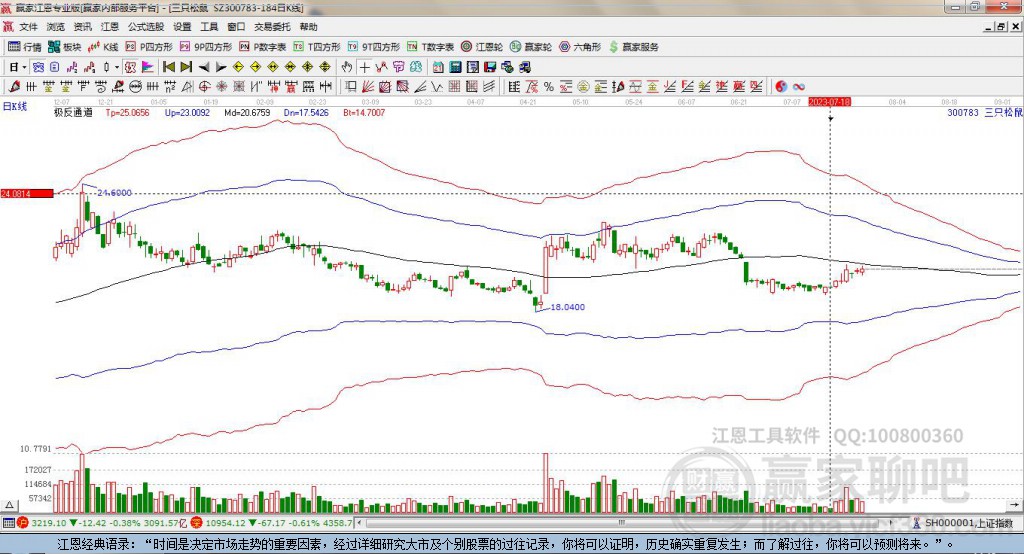Open the 文件 menu

(x=28, y=27)
